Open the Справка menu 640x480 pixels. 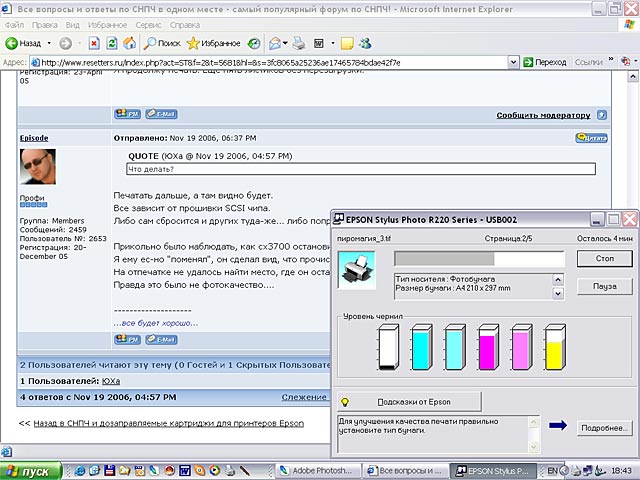click(x=185, y=25)
